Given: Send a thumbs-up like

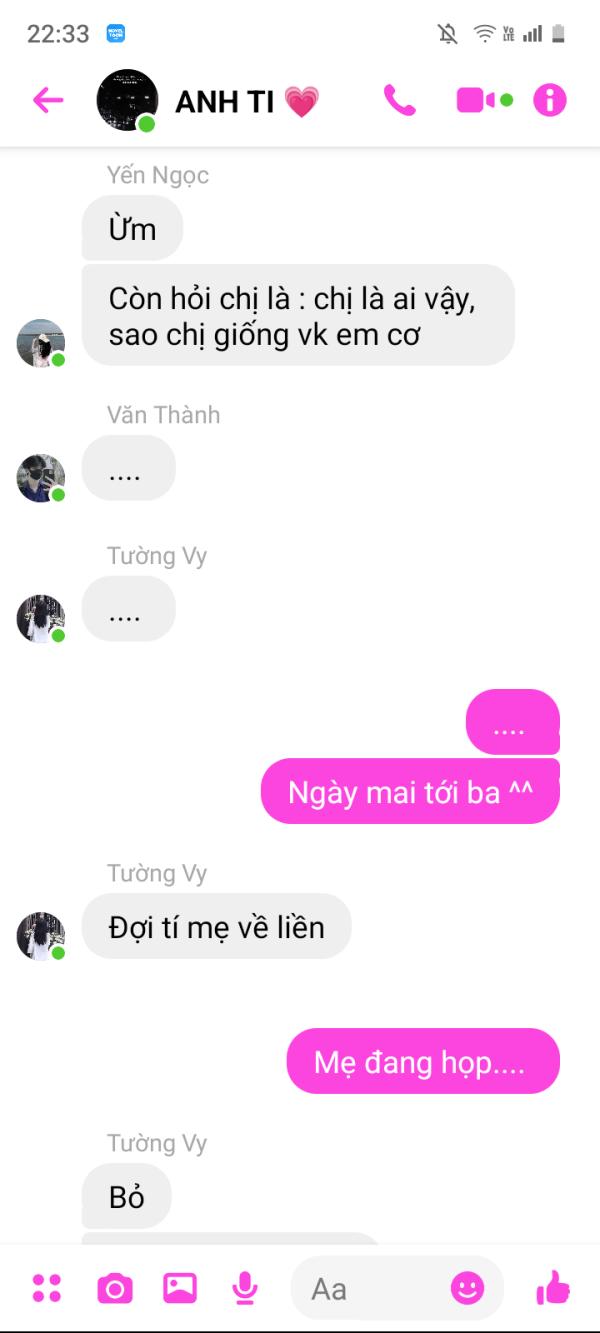Looking at the screenshot, I should pyautogui.click(x=553, y=1288).
